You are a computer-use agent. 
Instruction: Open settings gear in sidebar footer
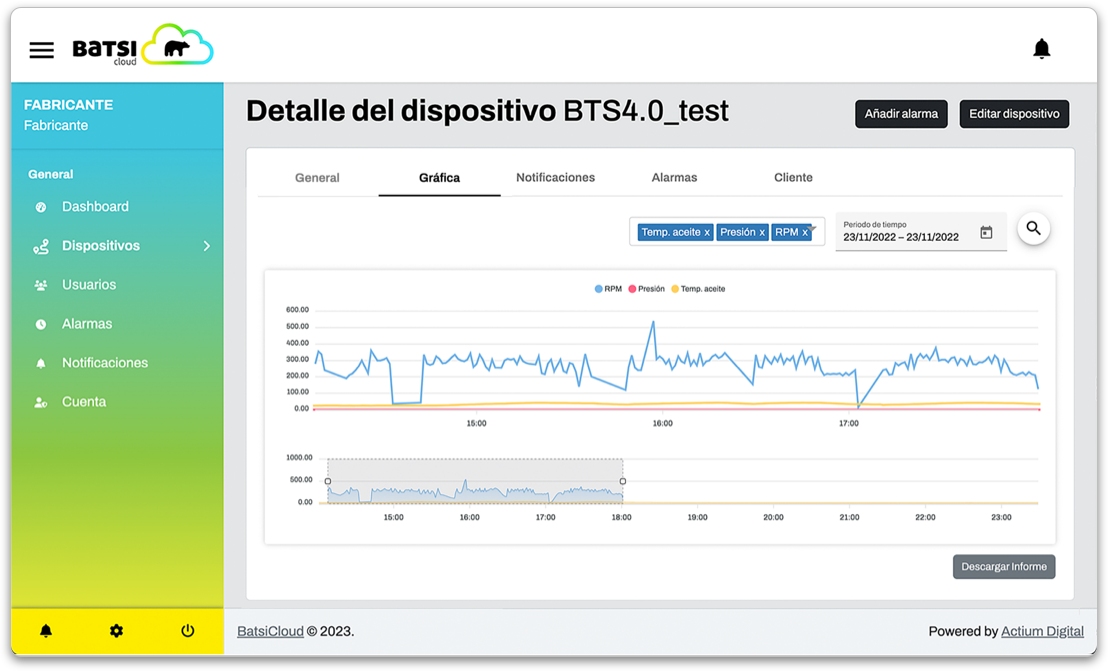[116, 631]
